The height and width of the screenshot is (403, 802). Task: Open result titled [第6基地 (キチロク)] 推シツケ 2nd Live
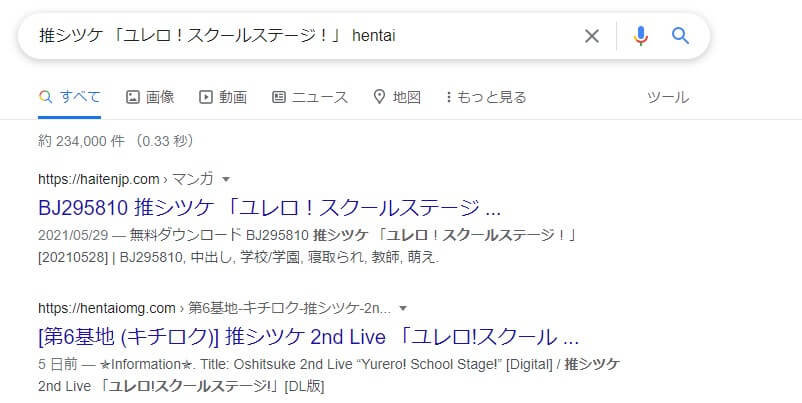pos(308,337)
